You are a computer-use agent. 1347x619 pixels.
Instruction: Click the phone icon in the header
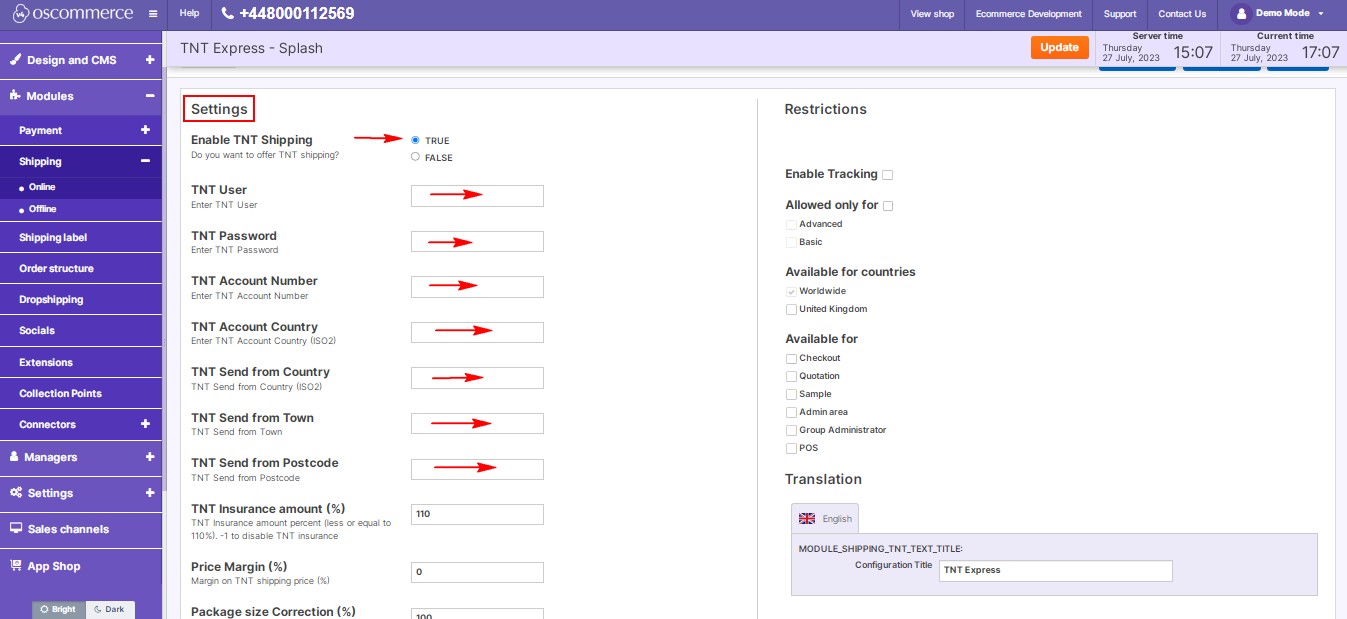point(228,14)
